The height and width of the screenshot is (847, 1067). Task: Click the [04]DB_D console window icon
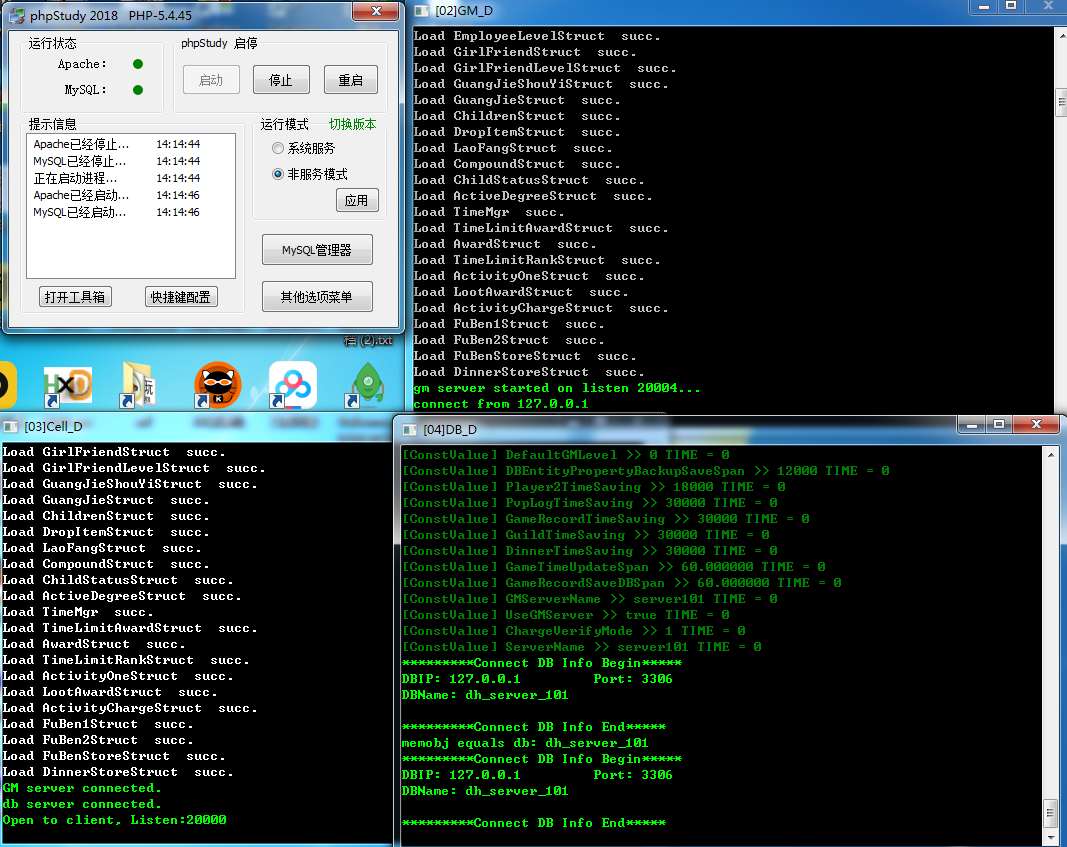pyautogui.click(x=410, y=429)
